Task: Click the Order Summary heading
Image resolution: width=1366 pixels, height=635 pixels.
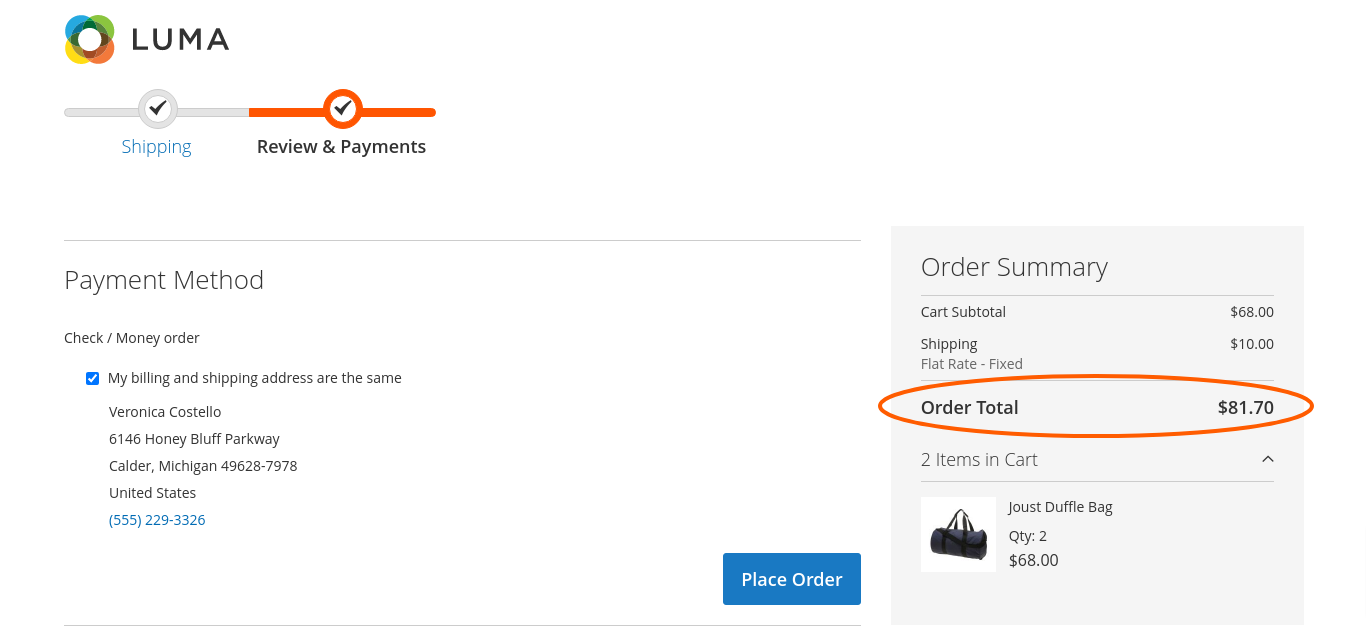Action: (x=1014, y=267)
